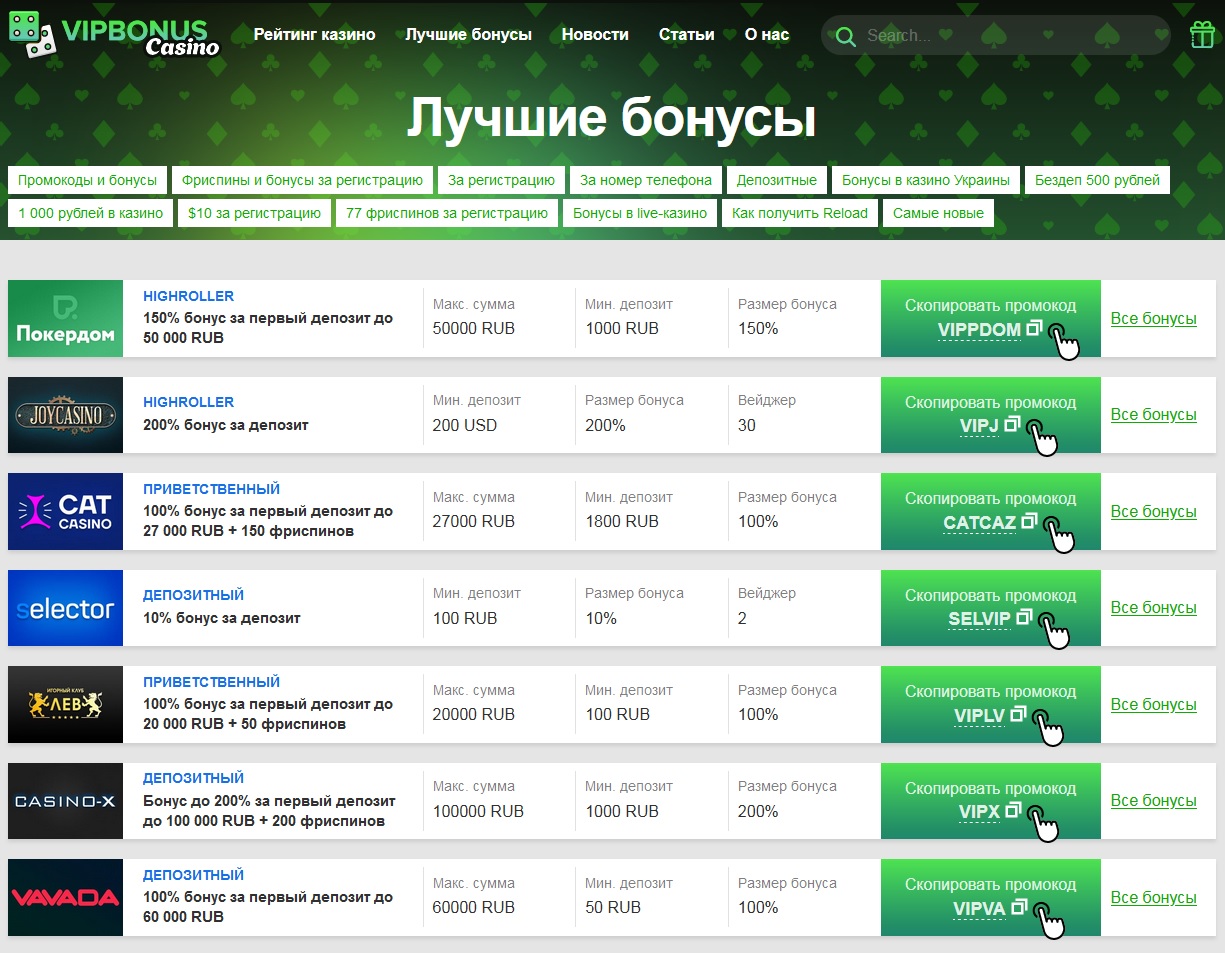Click the copy icon beside VIPX
Viewport: 1225px width, 953px height.
pos(1014,810)
